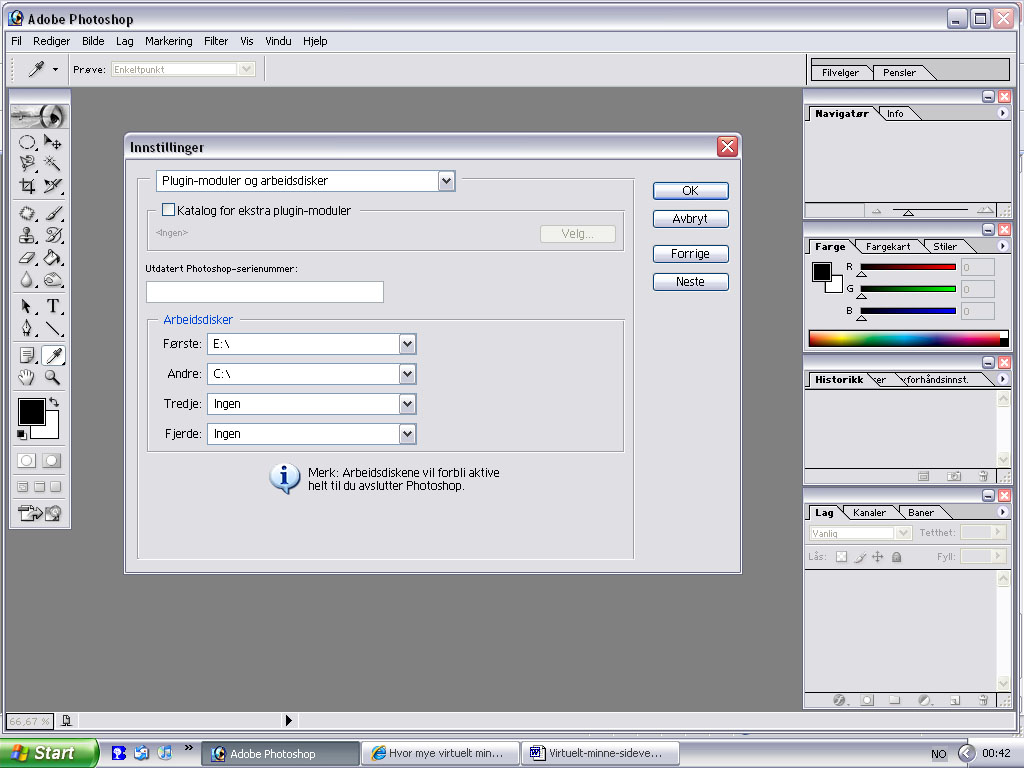This screenshot has width=1024, height=768.
Task: Click the NO language indicator in tray
Action: click(x=938, y=754)
